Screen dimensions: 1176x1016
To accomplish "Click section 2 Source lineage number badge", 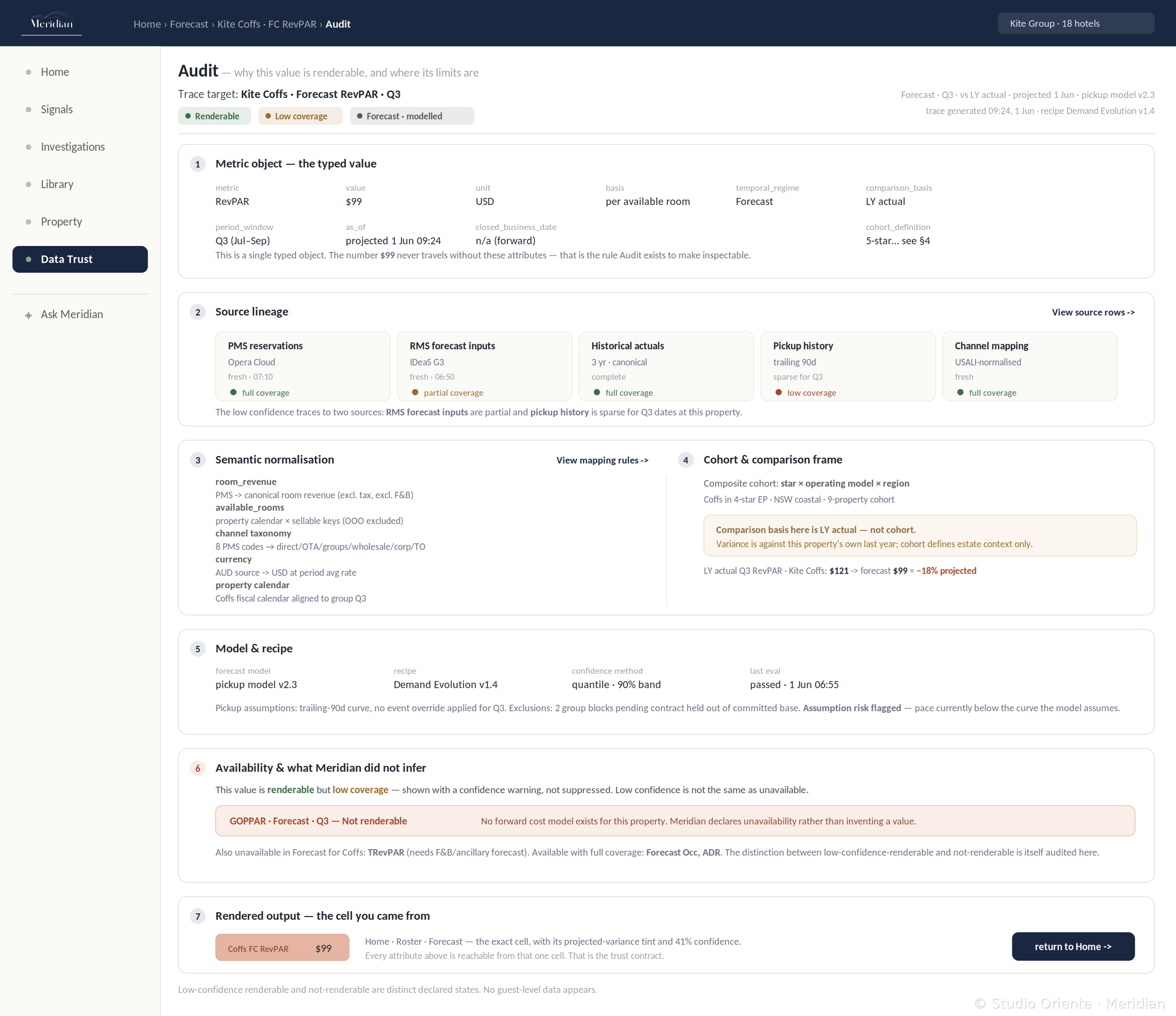I will coord(197,312).
